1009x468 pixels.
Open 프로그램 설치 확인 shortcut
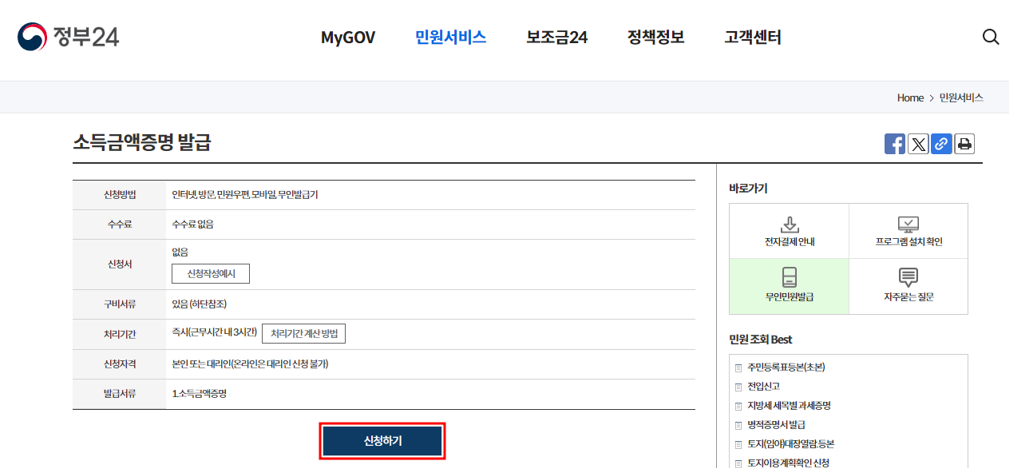[x=909, y=232]
